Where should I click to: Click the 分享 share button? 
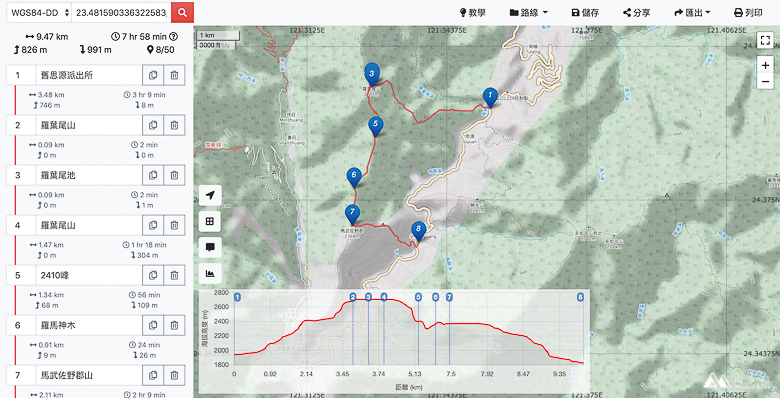(x=637, y=12)
